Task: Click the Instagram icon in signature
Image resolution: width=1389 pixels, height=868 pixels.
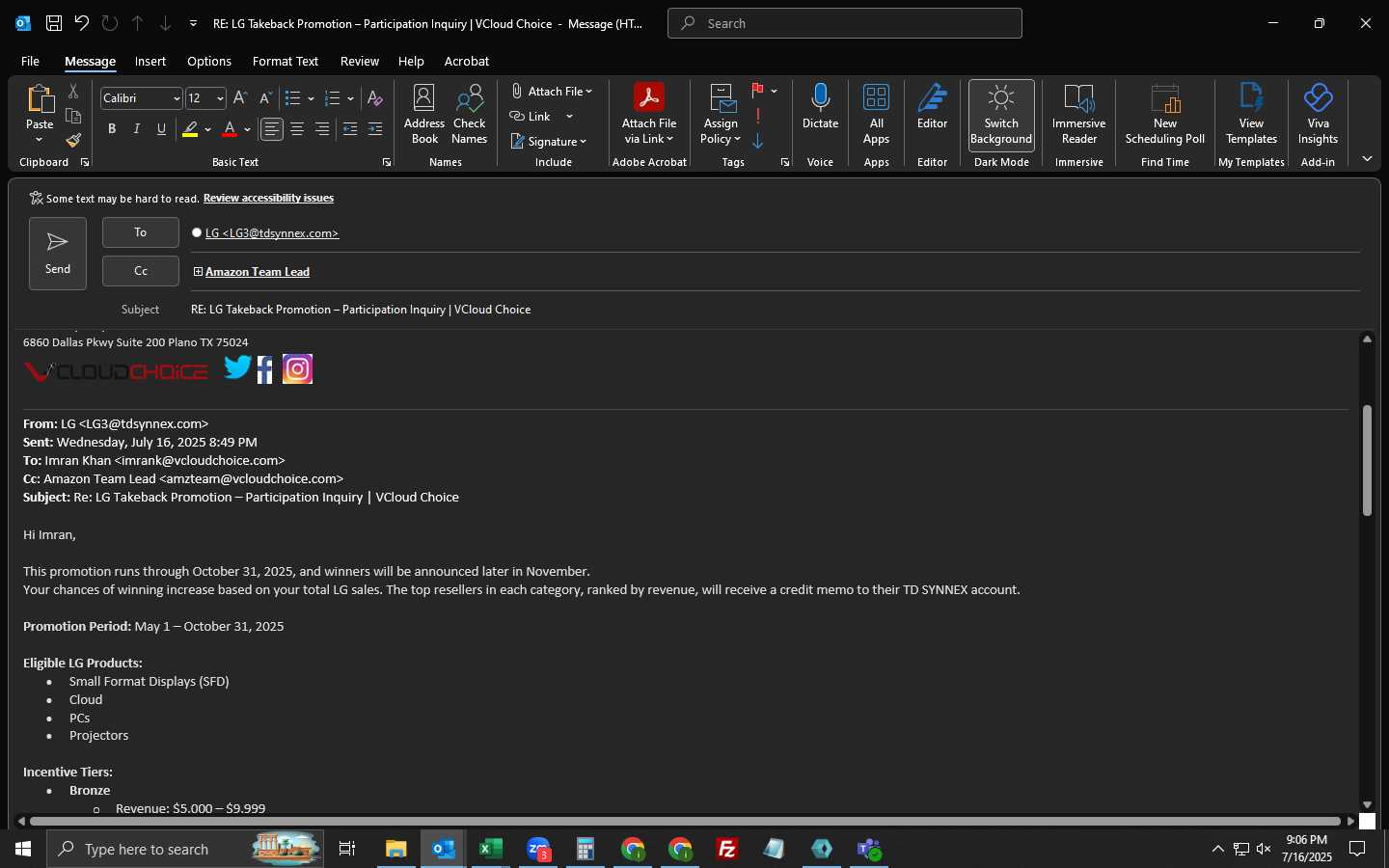Action: click(x=298, y=369)
